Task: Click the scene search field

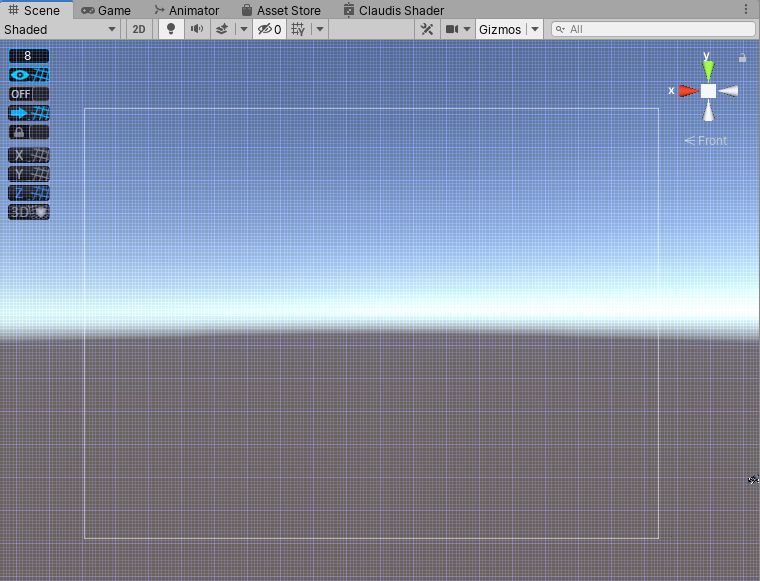Action: pyautogui.click(x=650, y=29)
